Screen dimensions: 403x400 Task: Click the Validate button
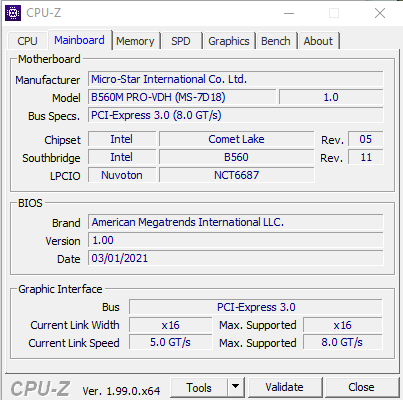[284, 387]
